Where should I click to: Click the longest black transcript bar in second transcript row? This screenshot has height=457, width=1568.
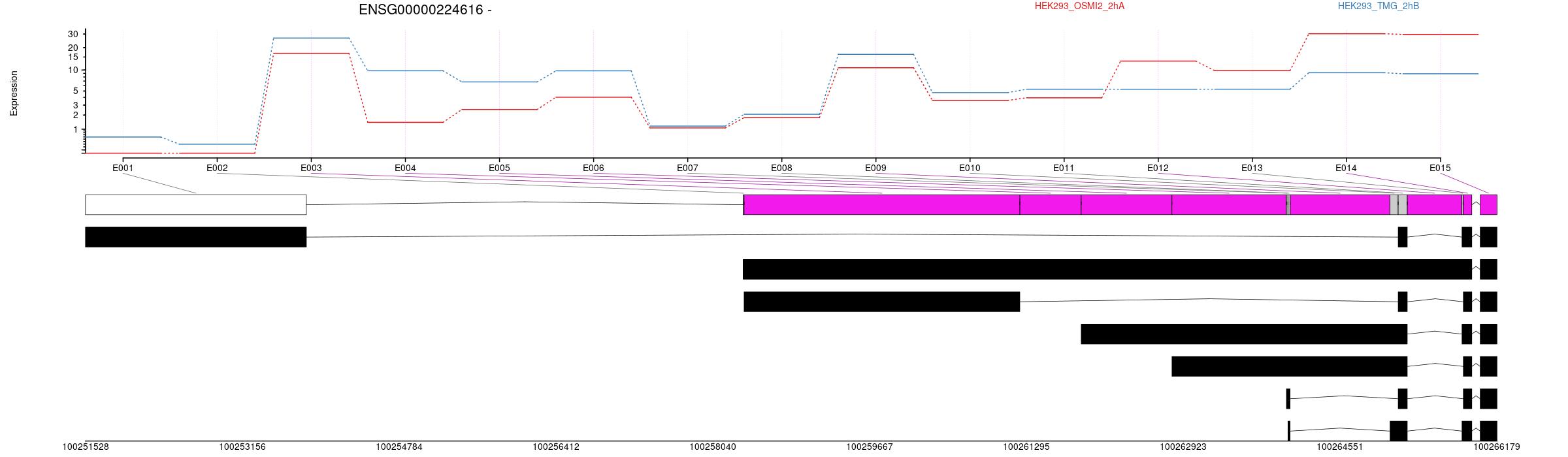click(1107, 269)
